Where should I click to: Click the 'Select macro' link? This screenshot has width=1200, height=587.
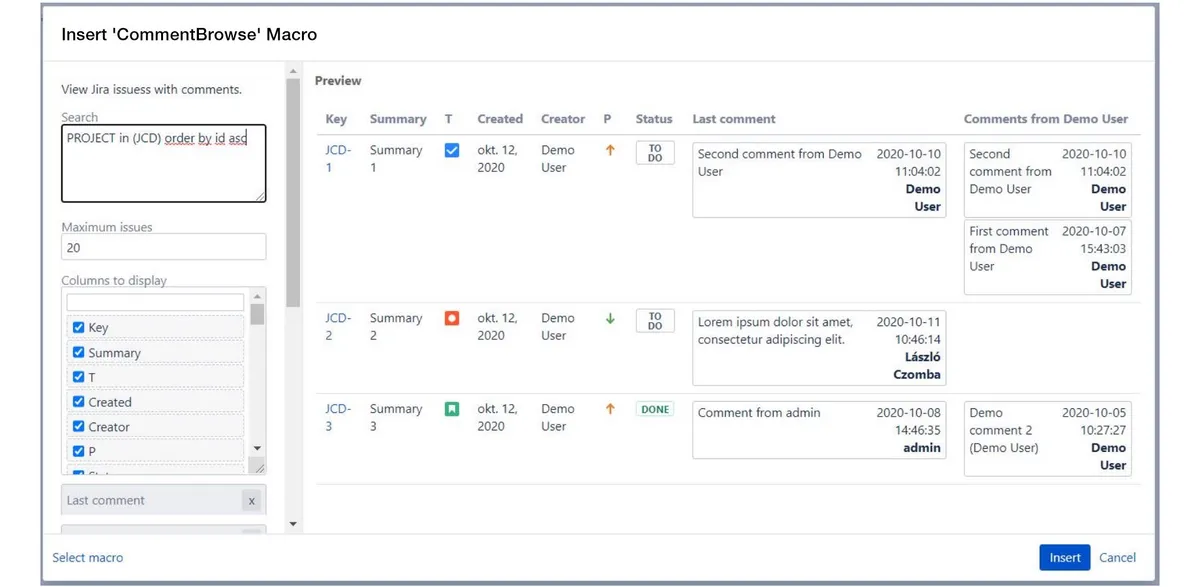click(x=88, y=558)
